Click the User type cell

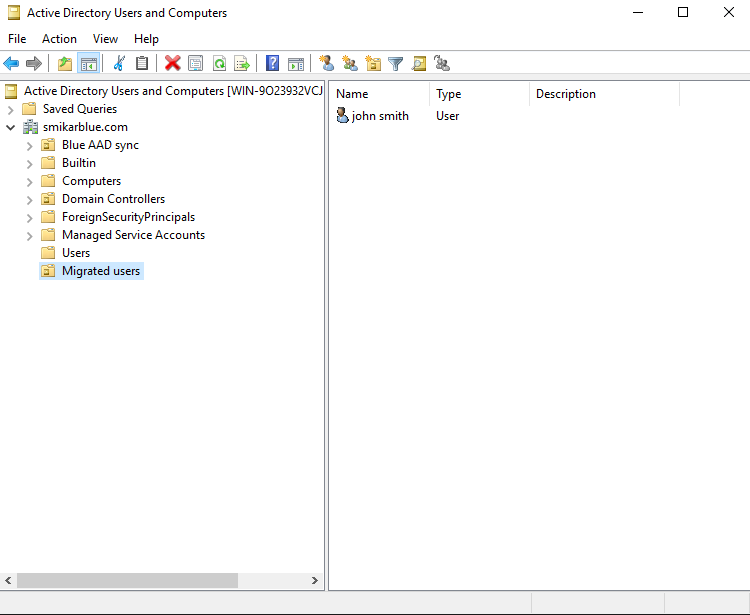pyautogui.click(x=448, y=116)
